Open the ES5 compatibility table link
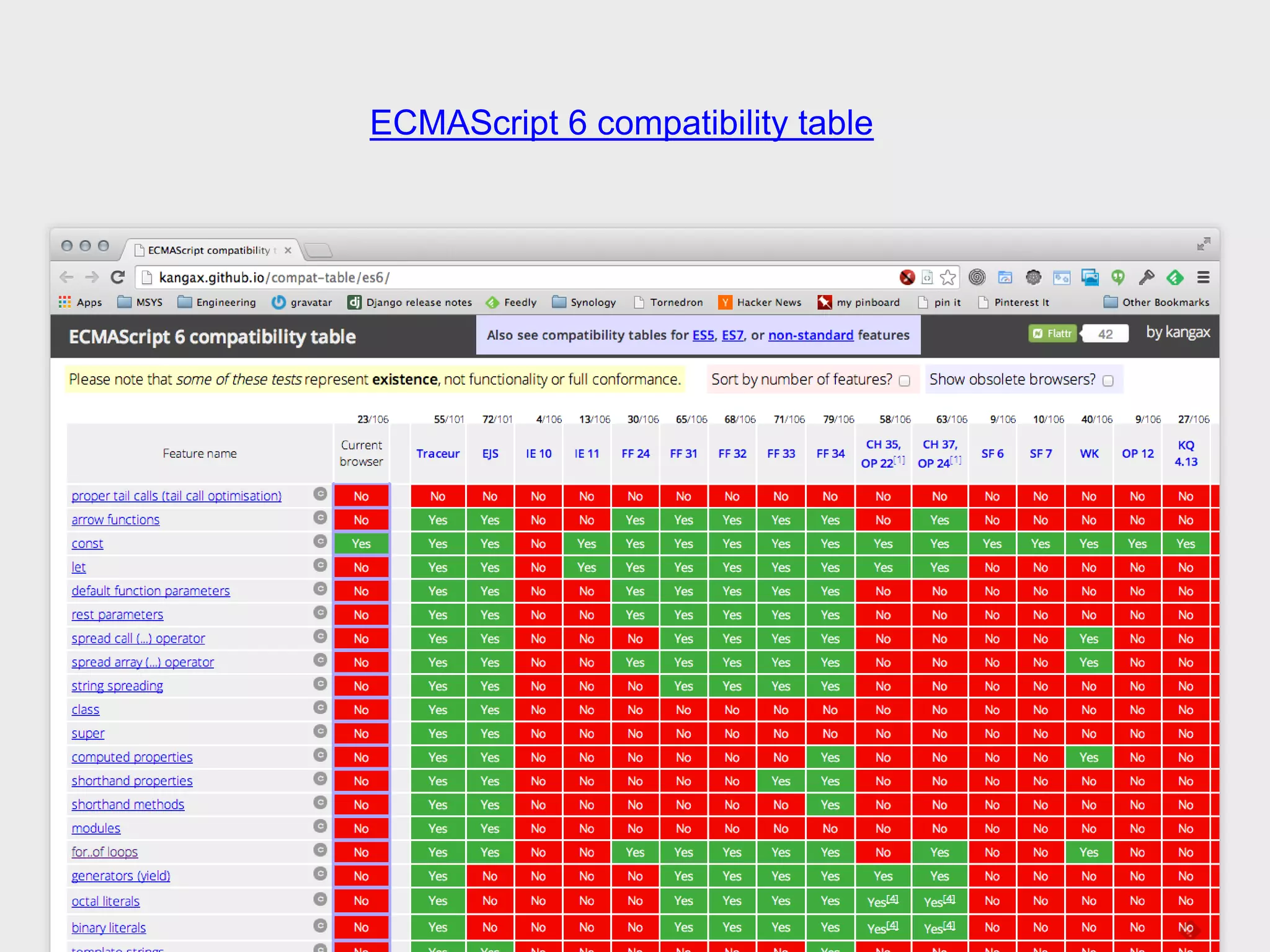 click(703, 335)
